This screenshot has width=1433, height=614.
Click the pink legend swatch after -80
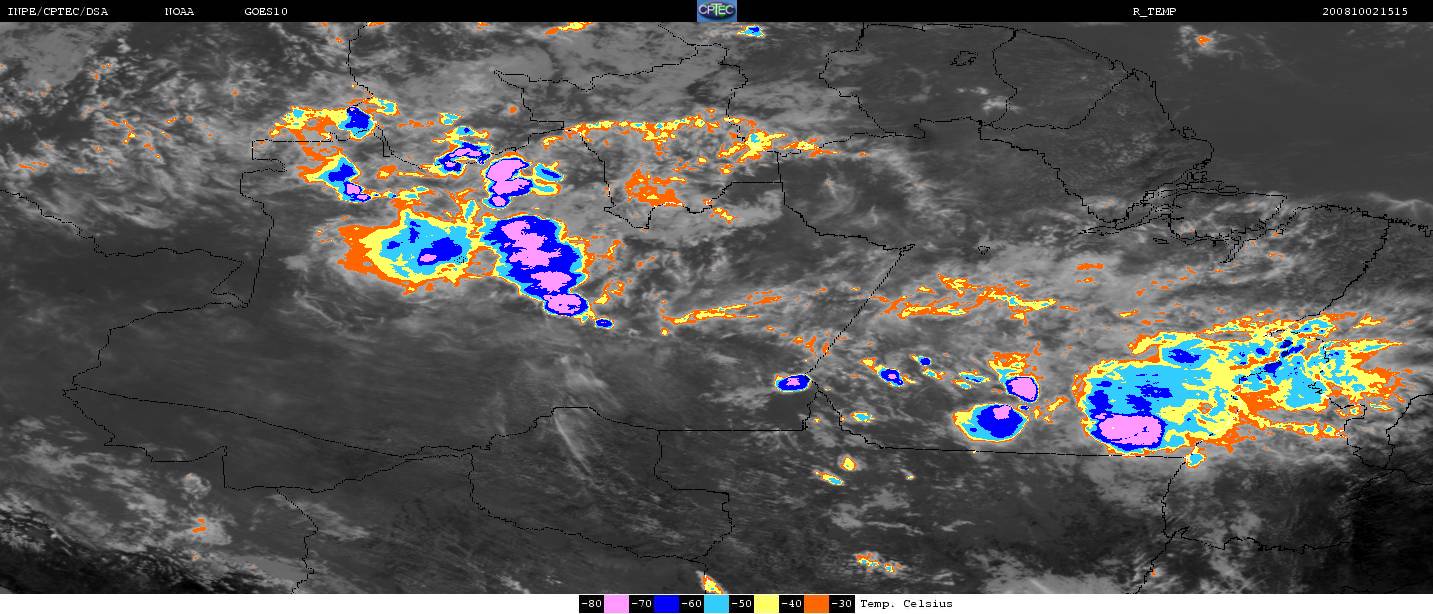click(616, 604)
